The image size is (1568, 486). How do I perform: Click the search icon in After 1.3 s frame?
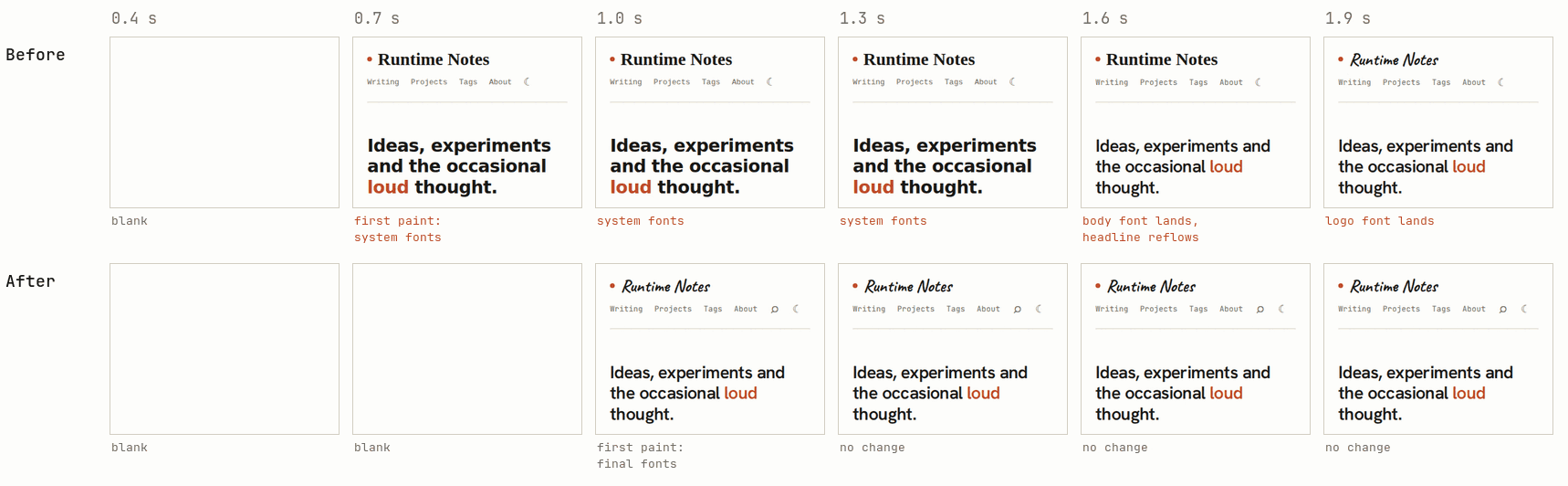(1017, 309)
